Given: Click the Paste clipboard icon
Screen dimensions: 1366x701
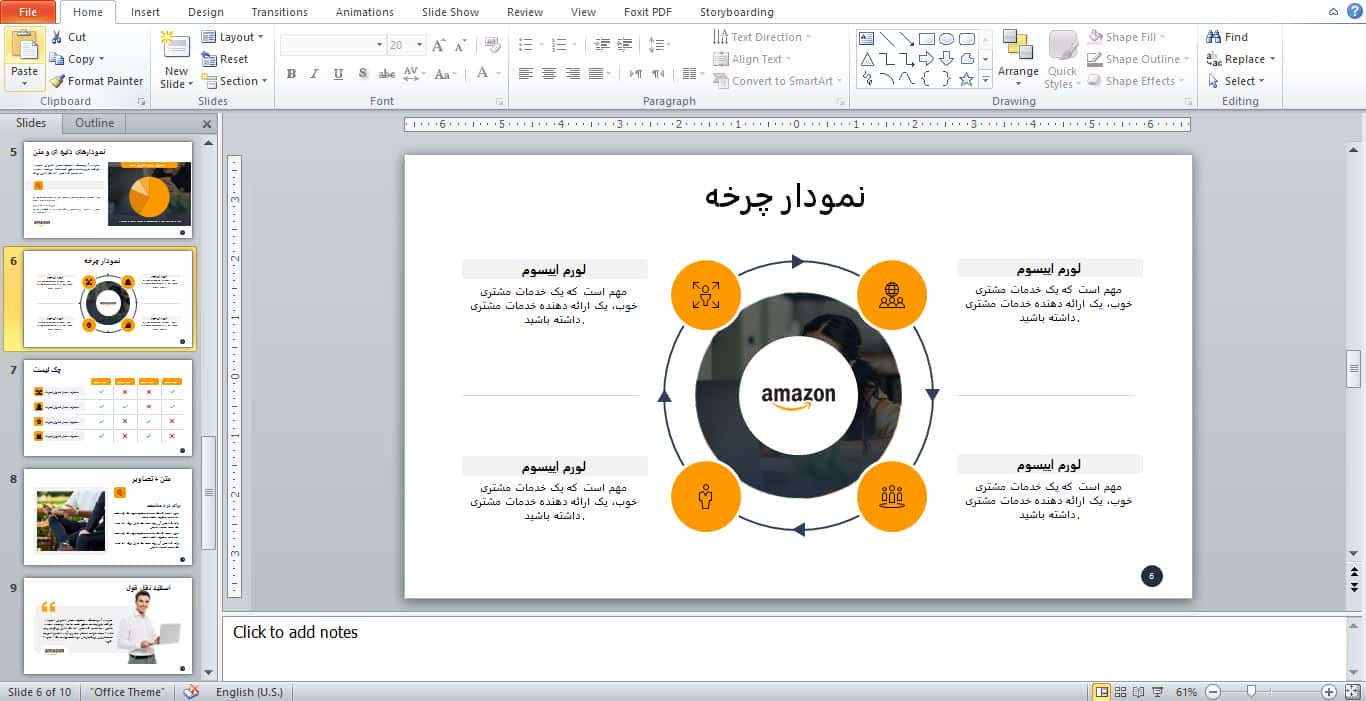Looking at the screenshot, I should 24,46.
